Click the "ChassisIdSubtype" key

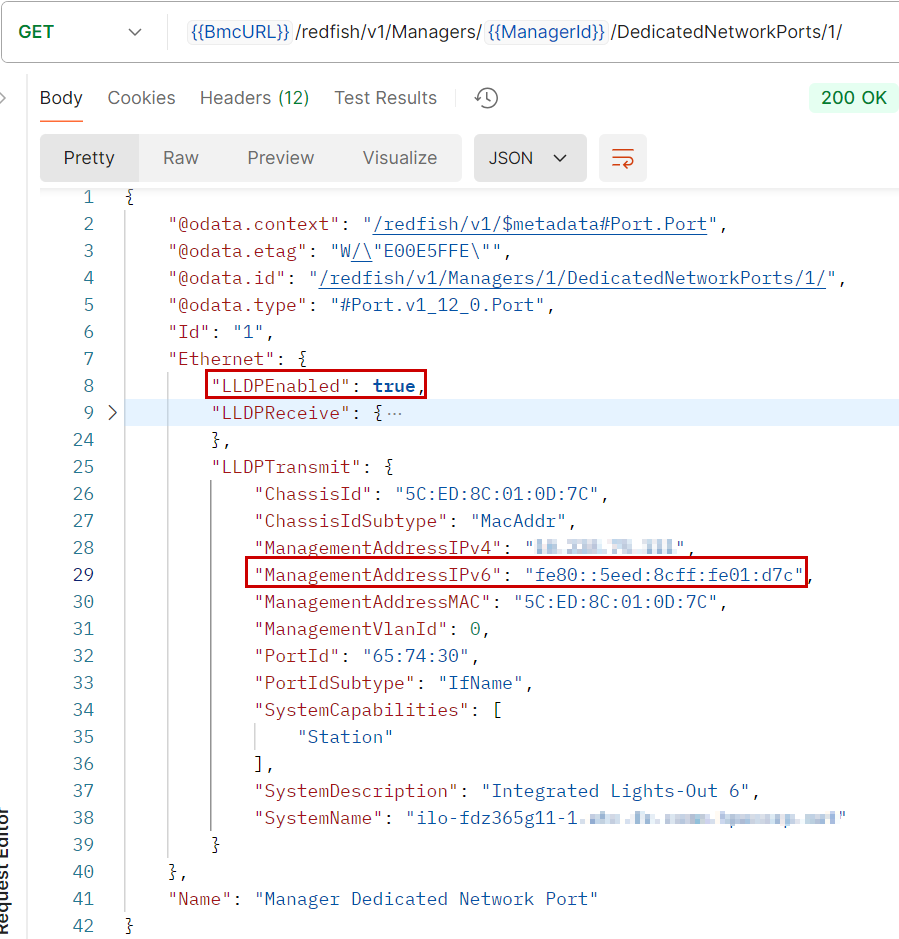351,521
